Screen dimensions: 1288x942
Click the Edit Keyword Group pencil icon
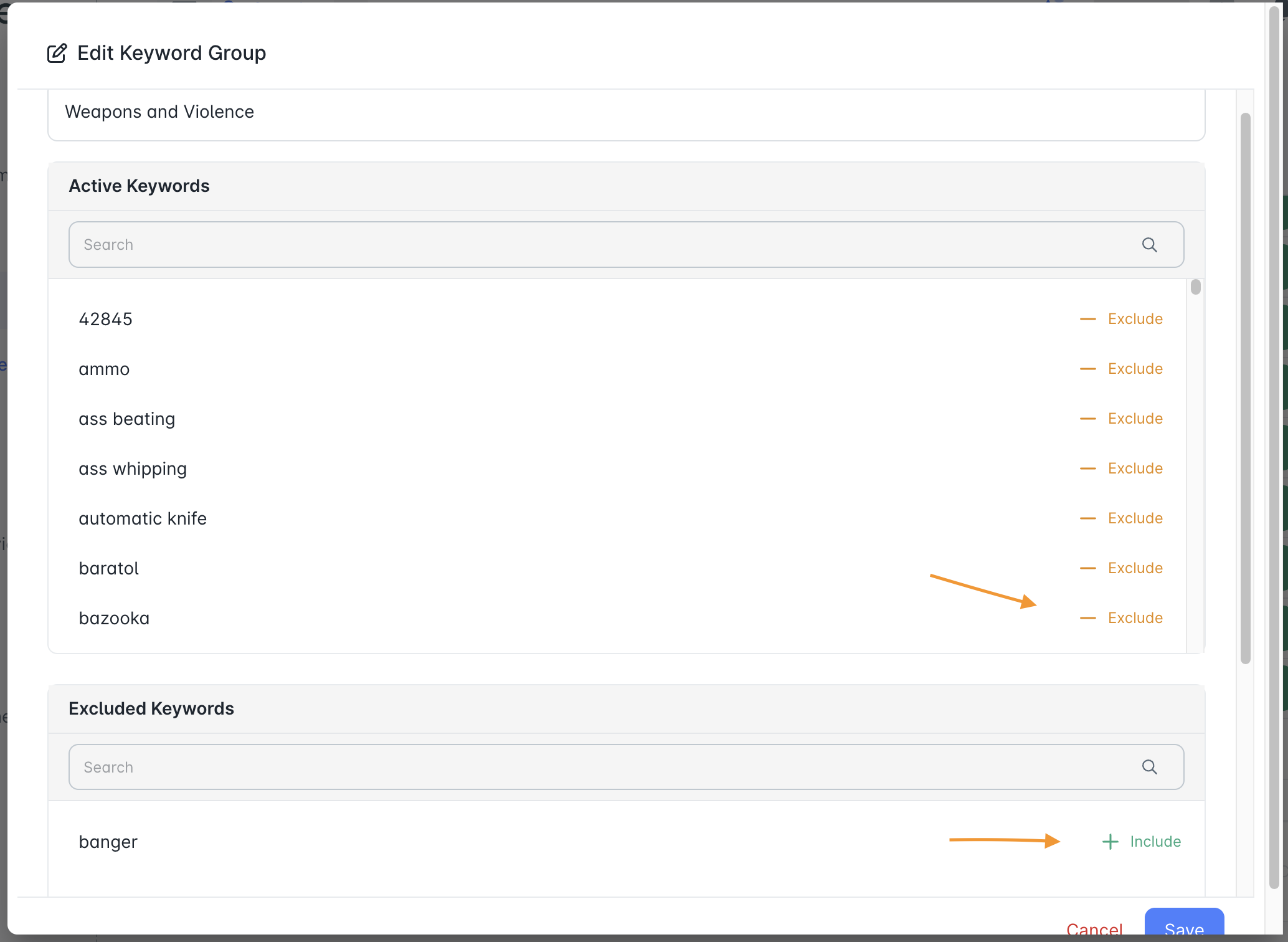[x=57, y=54]
